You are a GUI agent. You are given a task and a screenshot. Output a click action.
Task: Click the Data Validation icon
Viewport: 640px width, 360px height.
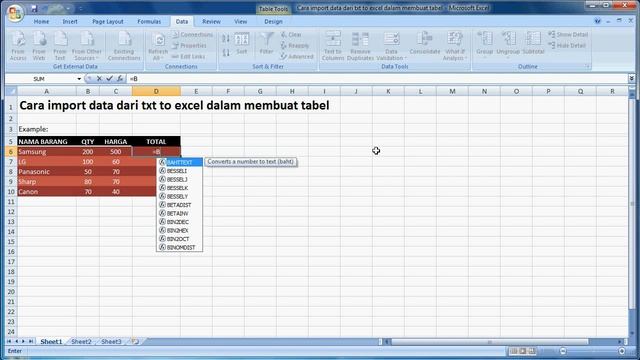391,46
